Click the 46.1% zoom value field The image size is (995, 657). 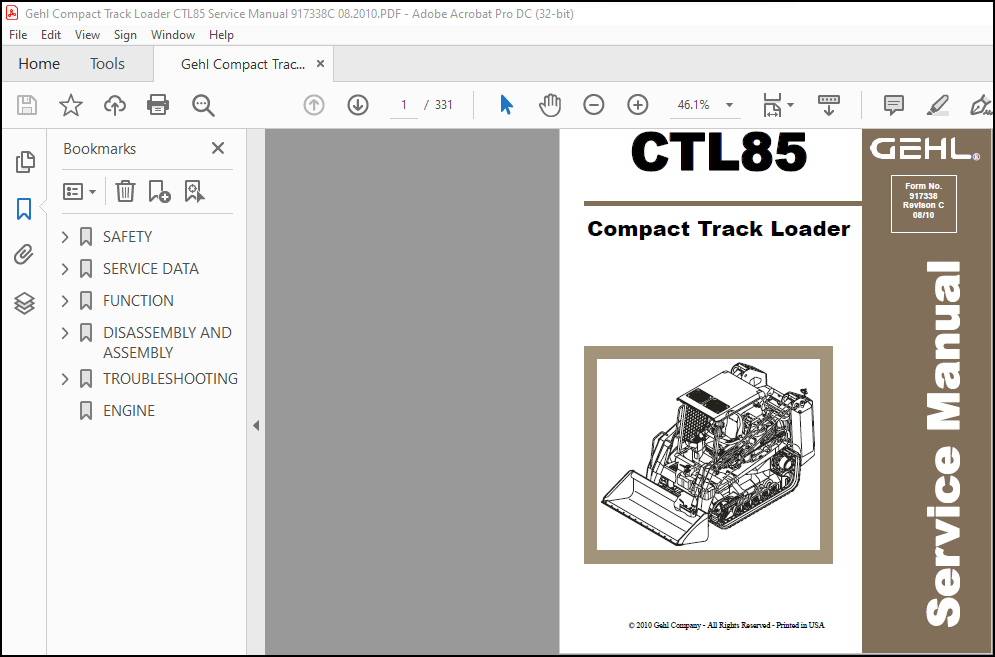(x=694, y=105)
